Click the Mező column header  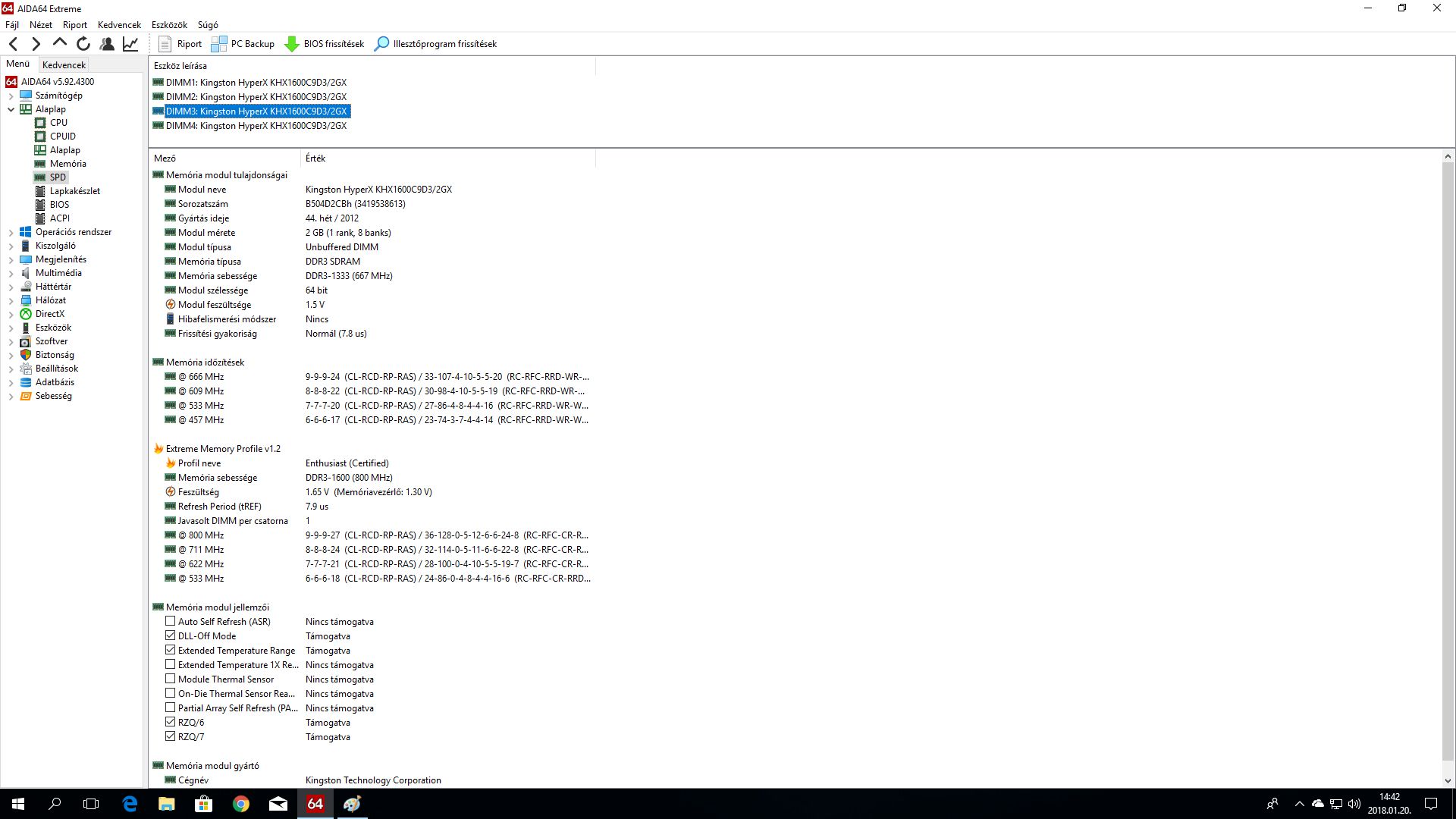225,158
